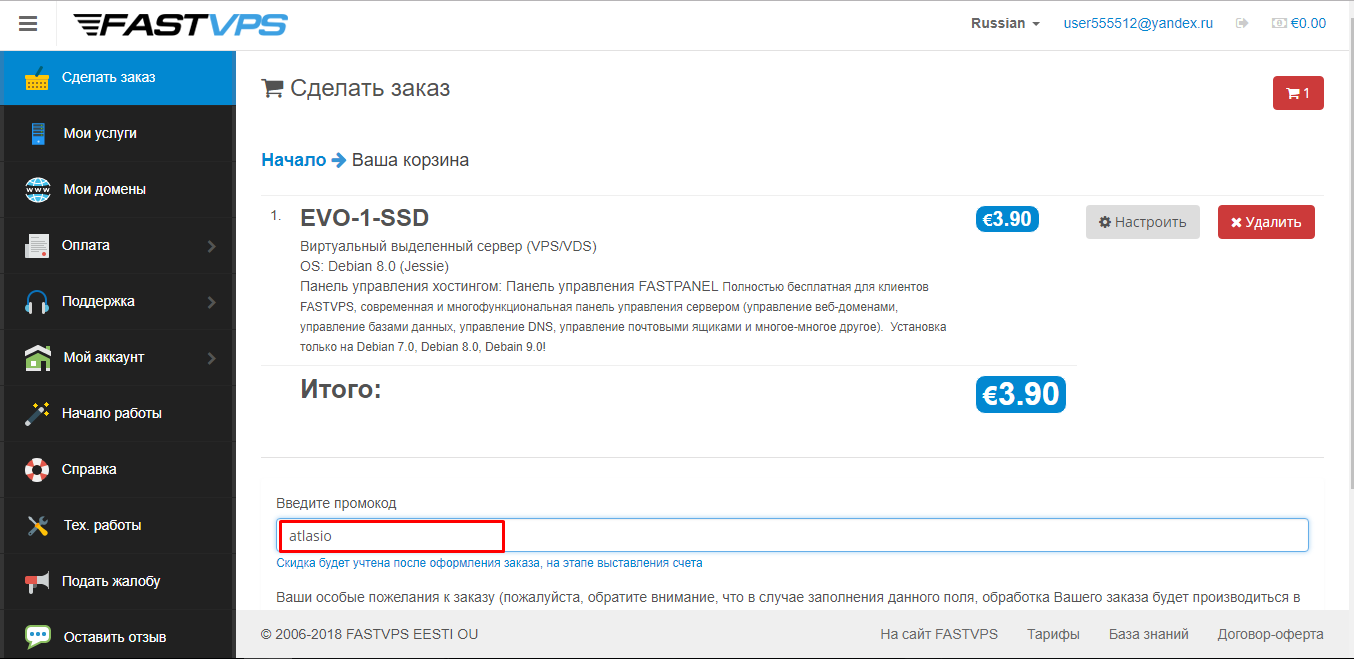Screen dimensions: 1354x659
Task: Expand the Оплата submenu
Action: tap(212, 246)
